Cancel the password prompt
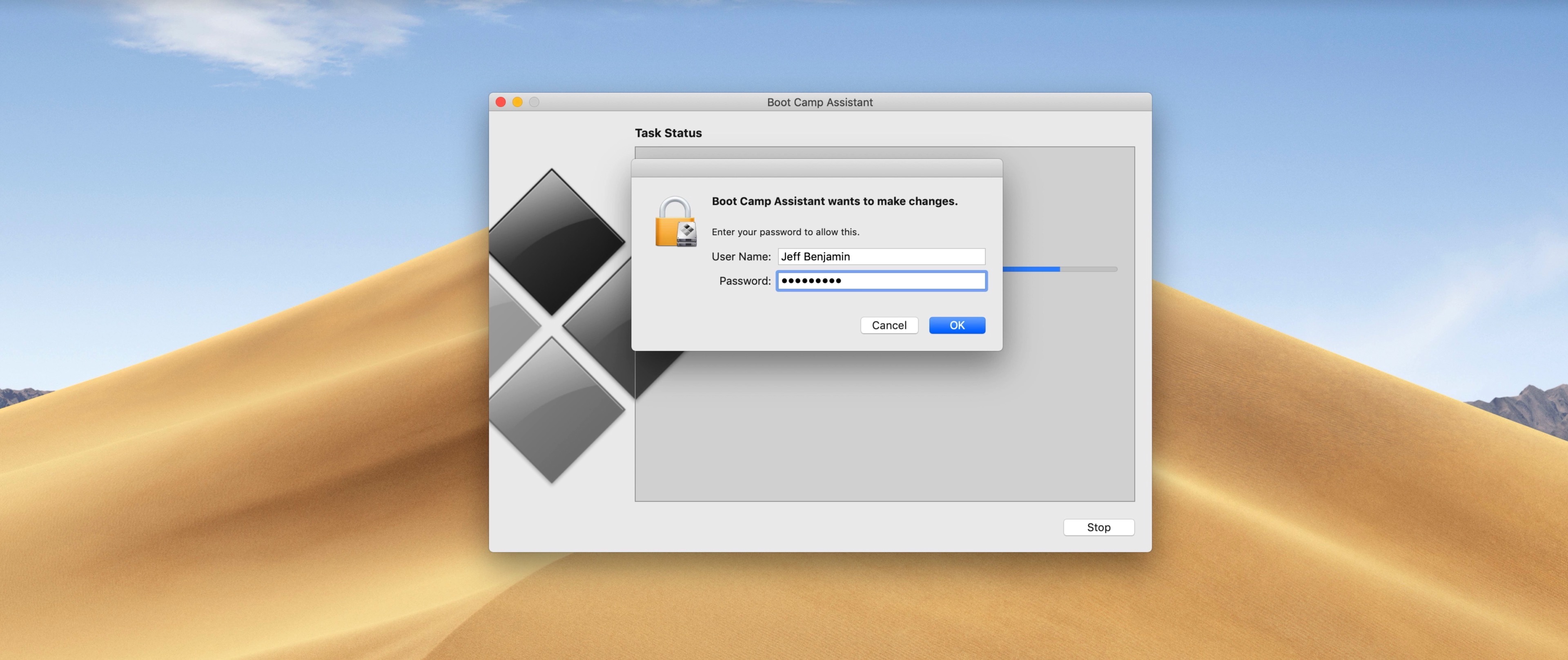The height and width of the screenshot is (660, 1568). 889,325
